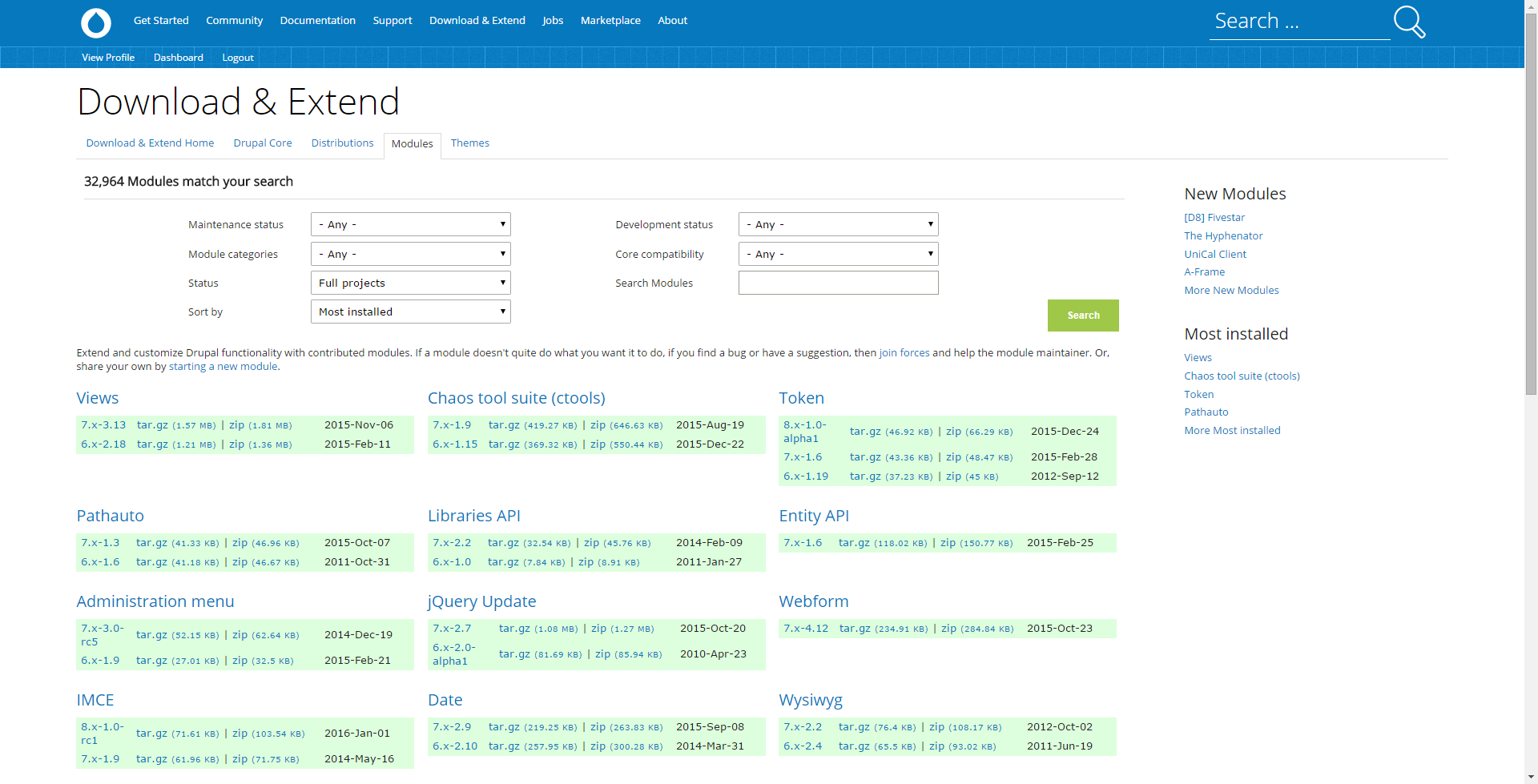Open the Module categories dropdown
The image size is (1538, 784).
(409, 254)
